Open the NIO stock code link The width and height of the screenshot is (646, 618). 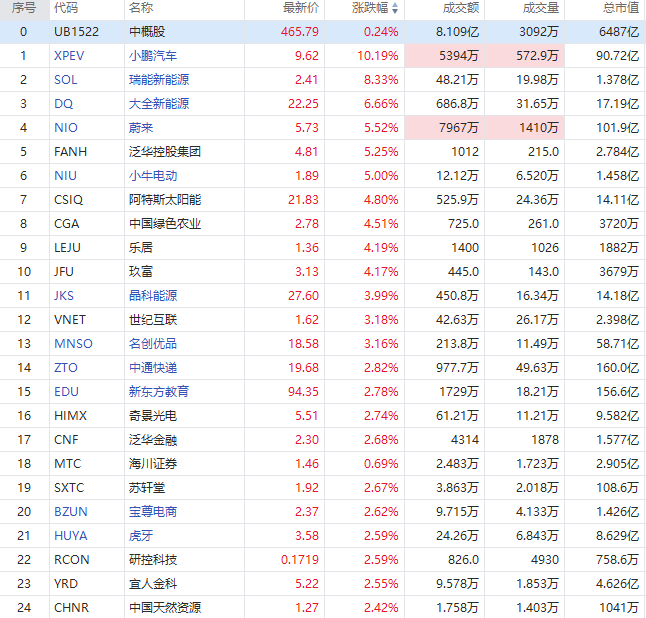(66, 128)
